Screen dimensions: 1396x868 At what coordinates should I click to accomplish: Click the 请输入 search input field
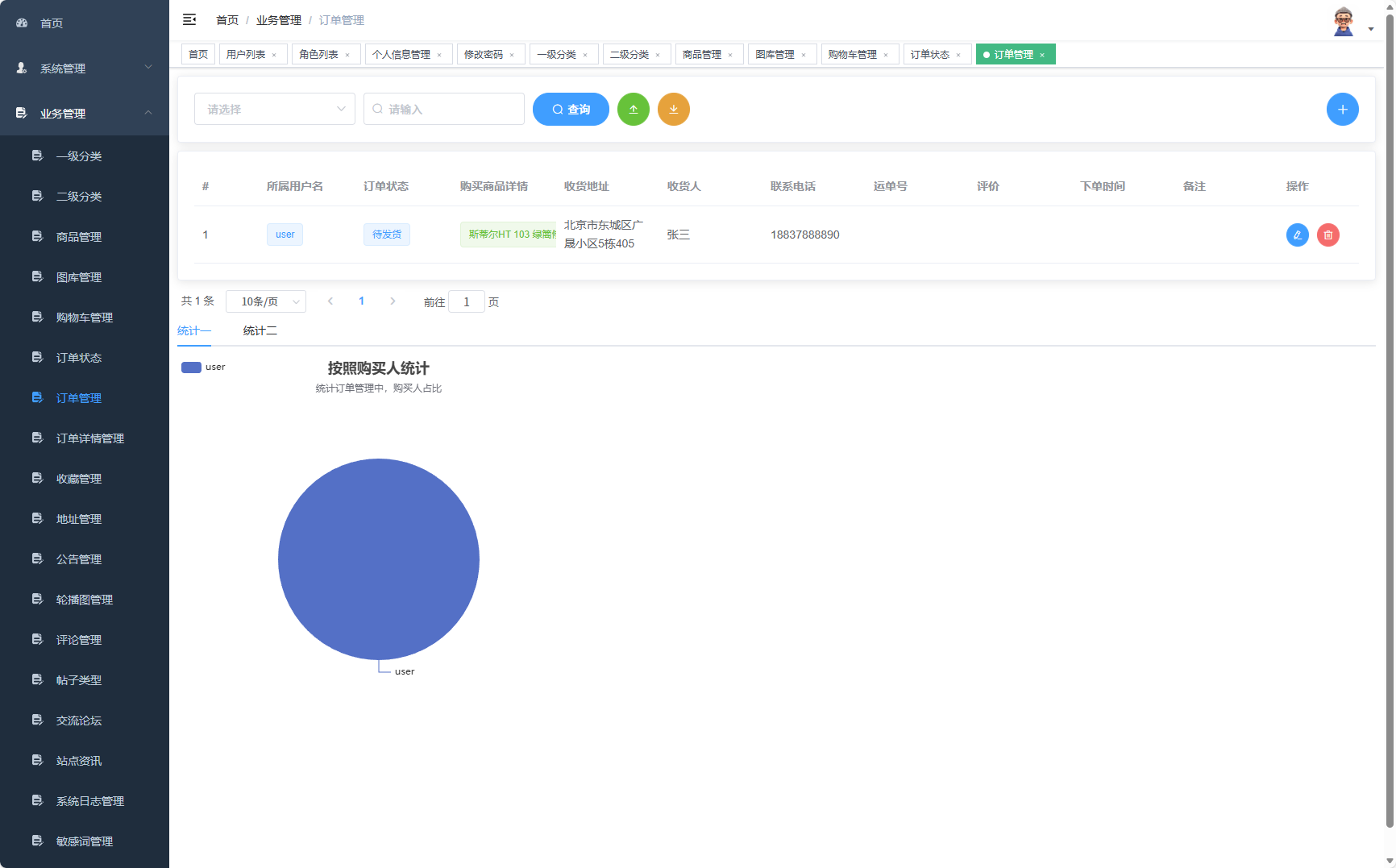click(451, 110)
